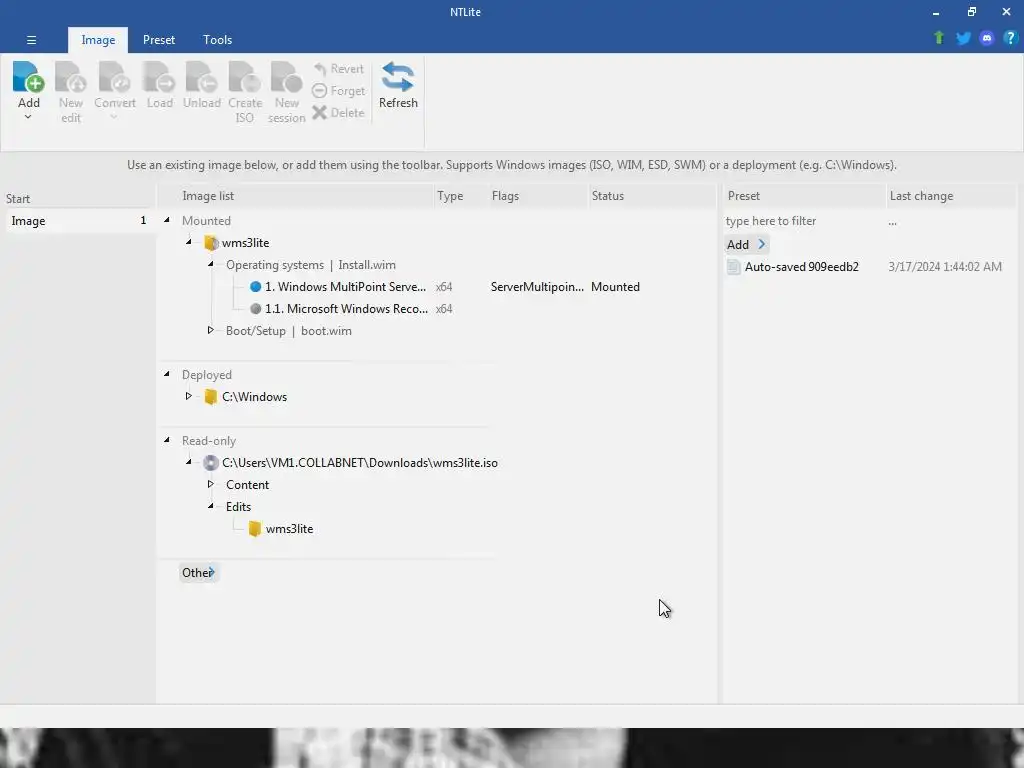Click the green update arrow icon
Image resolution: width=1024 pixels, height=768 pixels.
coord(939,38)
